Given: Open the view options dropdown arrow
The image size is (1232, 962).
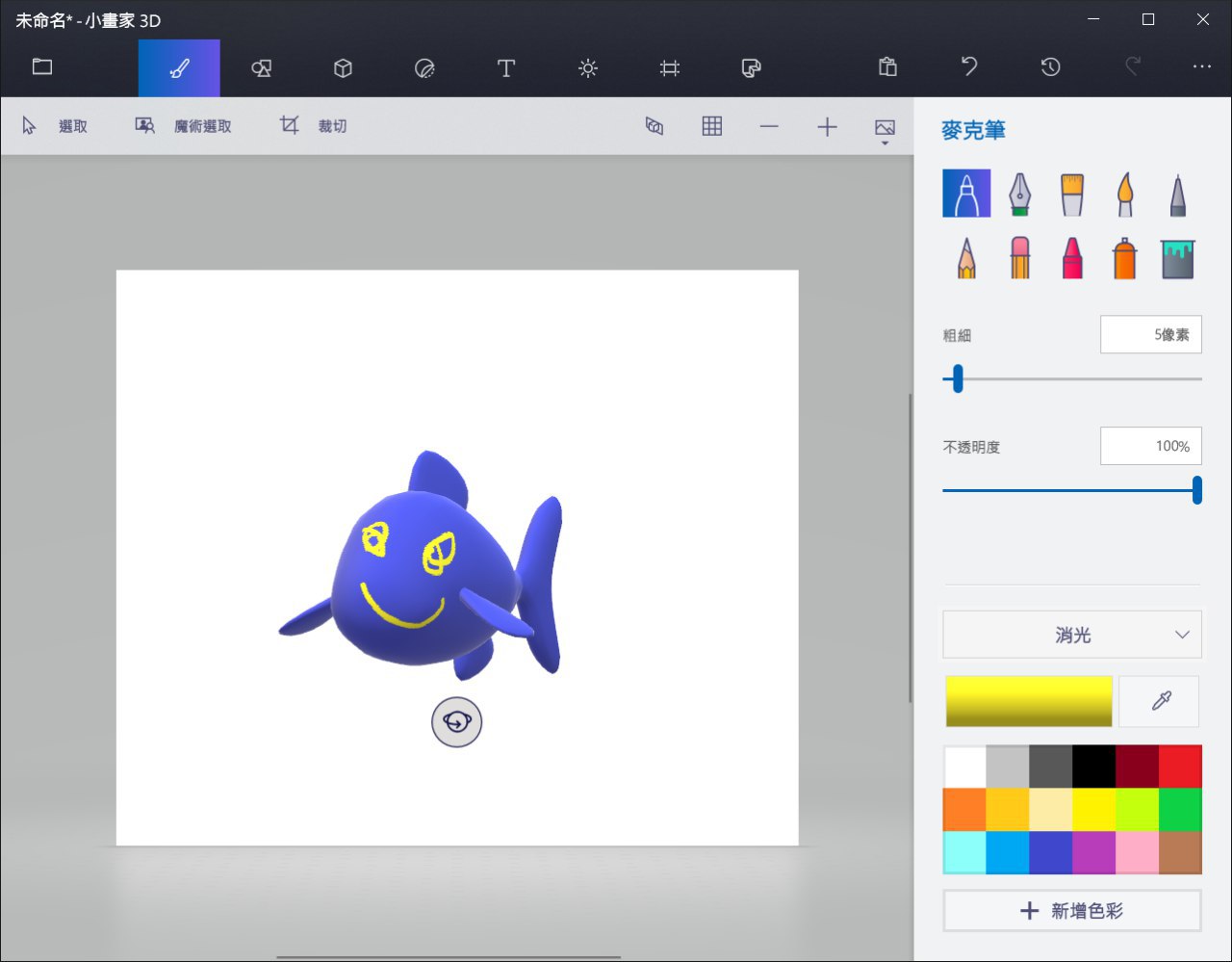Looking at the screenshot, I should tap(885, 143).
